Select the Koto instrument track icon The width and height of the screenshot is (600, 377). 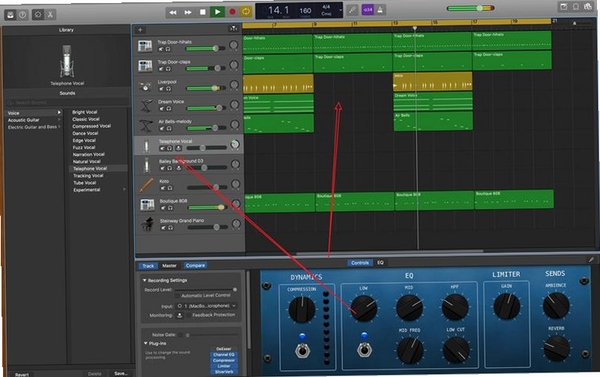147,185
